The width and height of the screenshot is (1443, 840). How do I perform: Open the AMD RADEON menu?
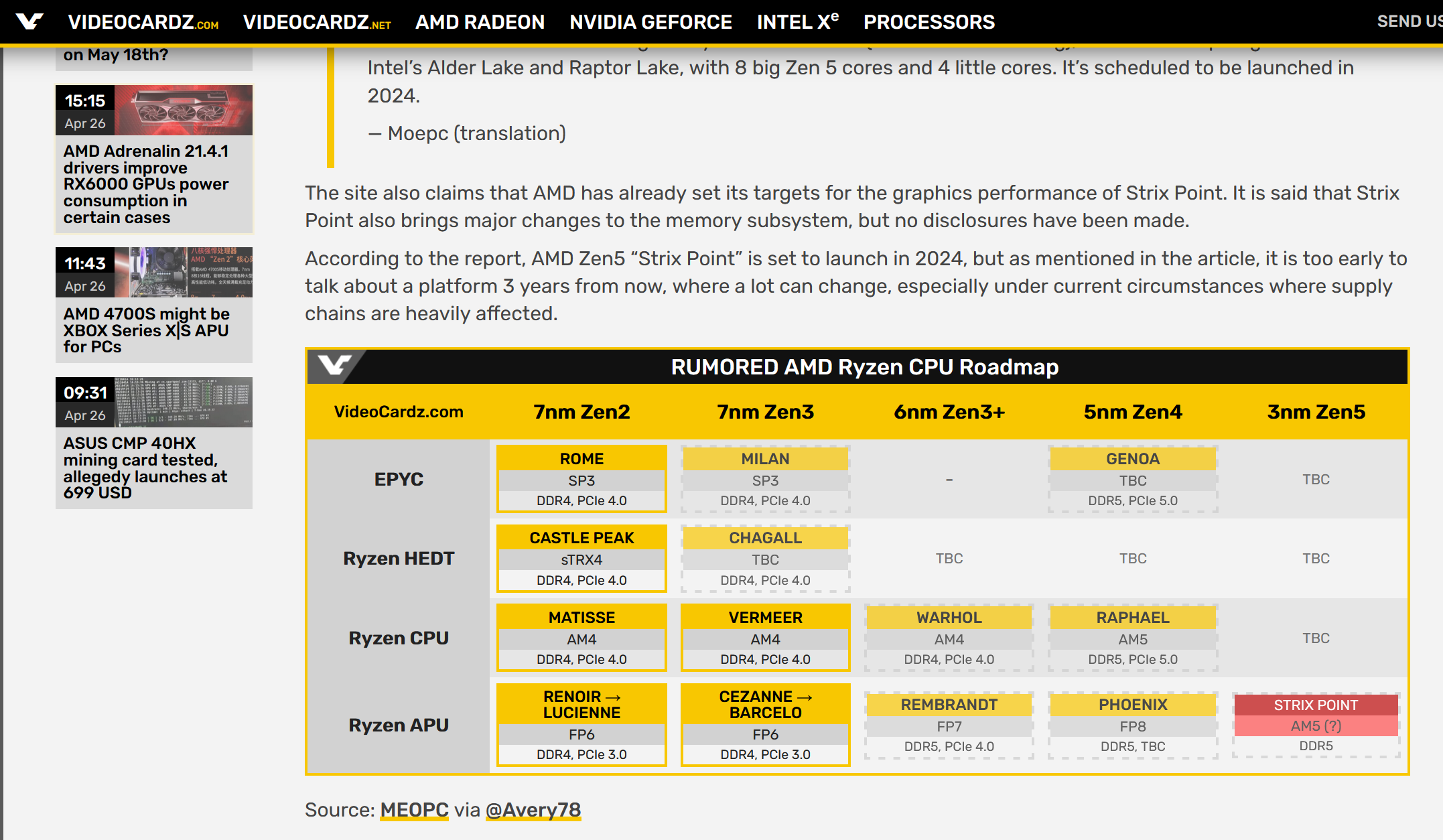(x=480, y=22)
